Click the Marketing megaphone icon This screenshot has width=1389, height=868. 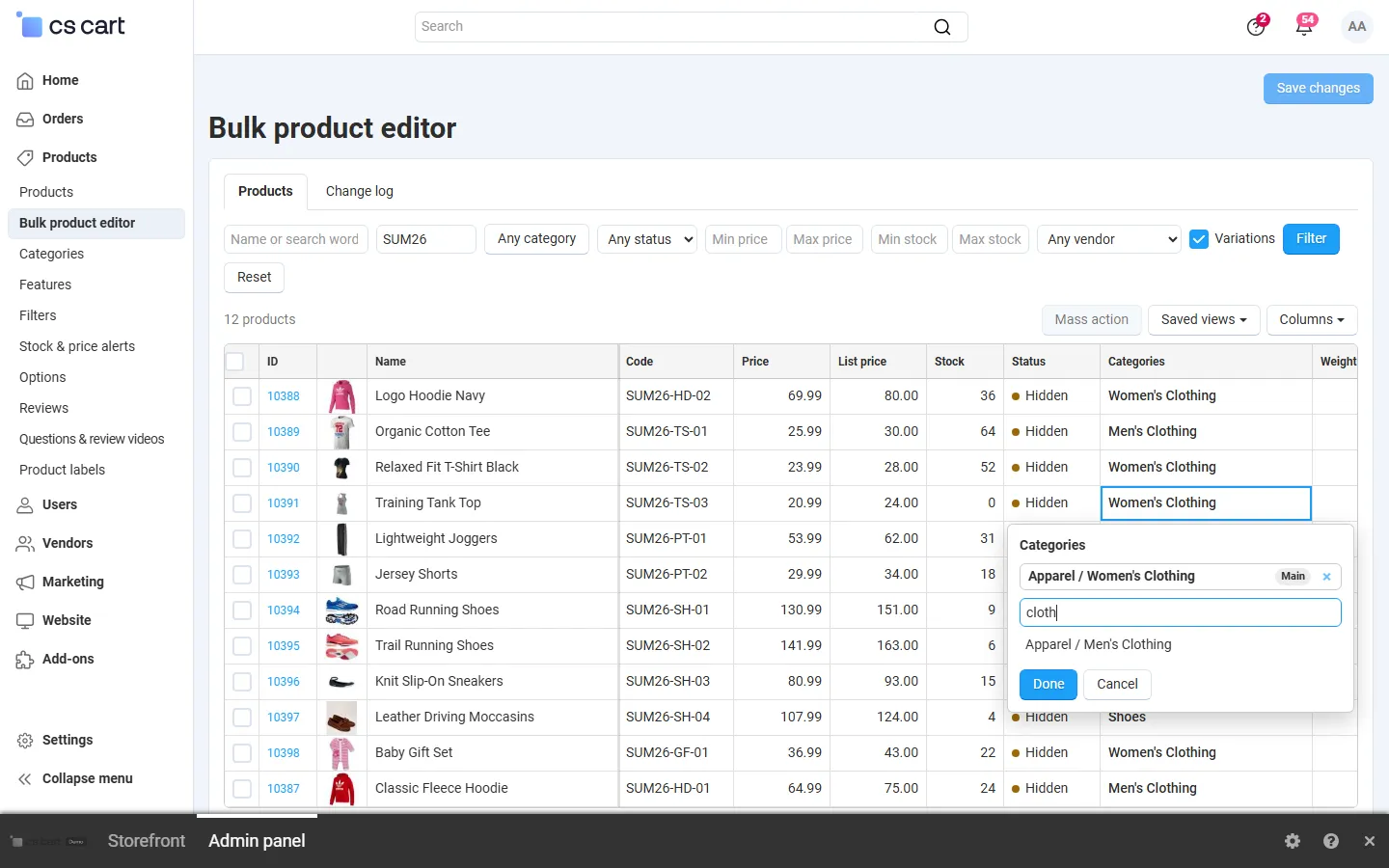click(25, 583)
